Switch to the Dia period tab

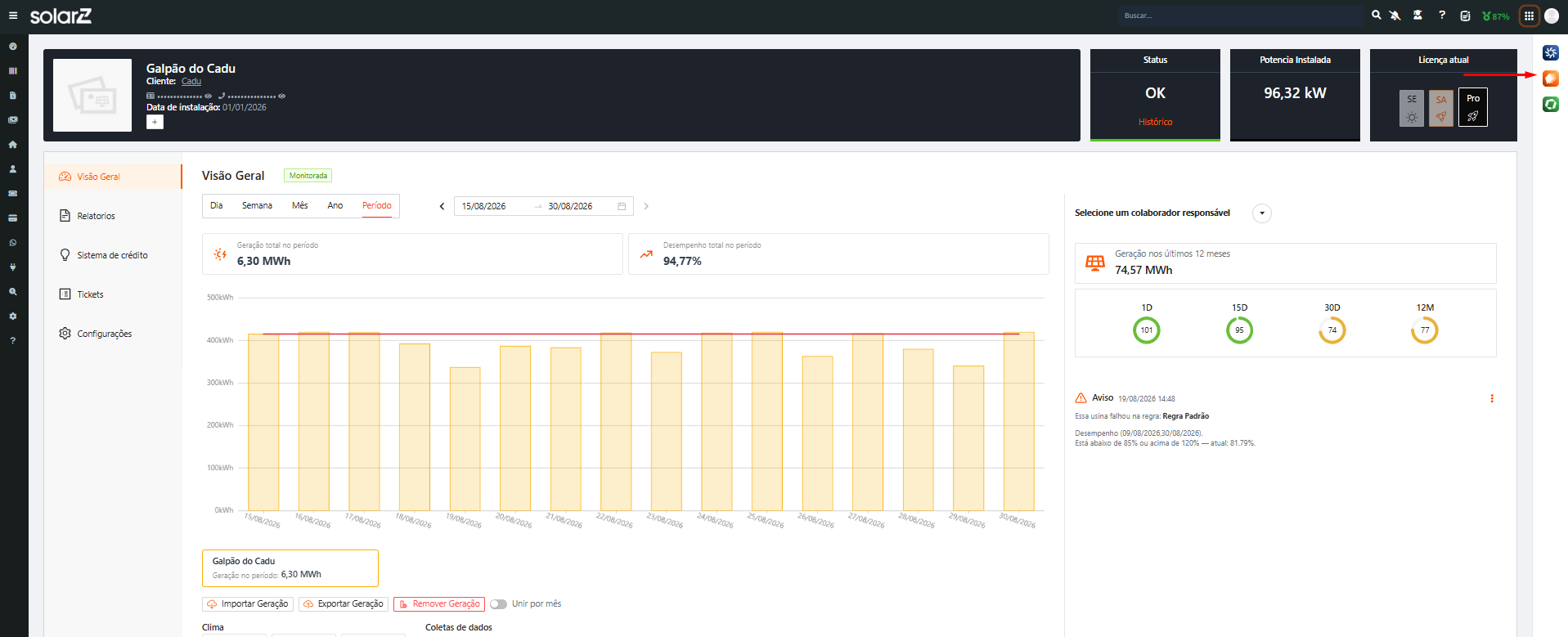[x=216, y=205]
